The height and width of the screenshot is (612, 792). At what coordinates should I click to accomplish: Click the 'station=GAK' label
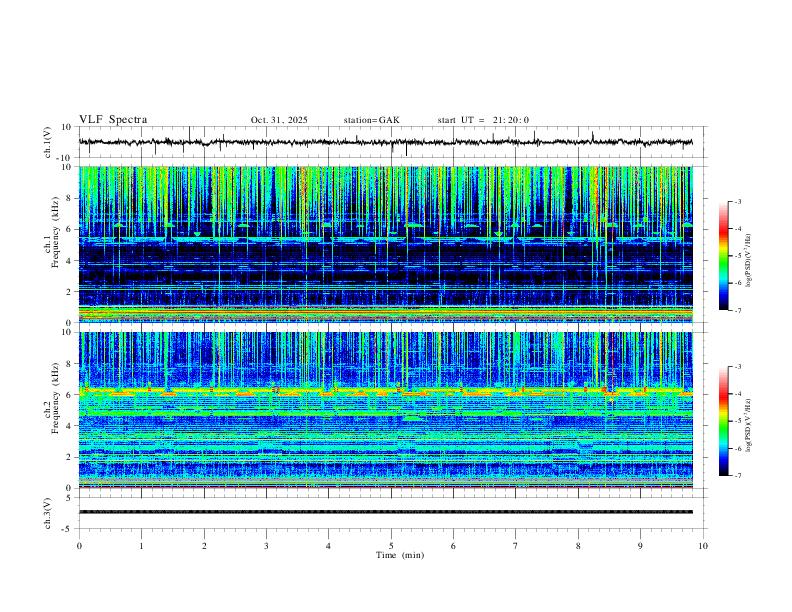[371, 120]
